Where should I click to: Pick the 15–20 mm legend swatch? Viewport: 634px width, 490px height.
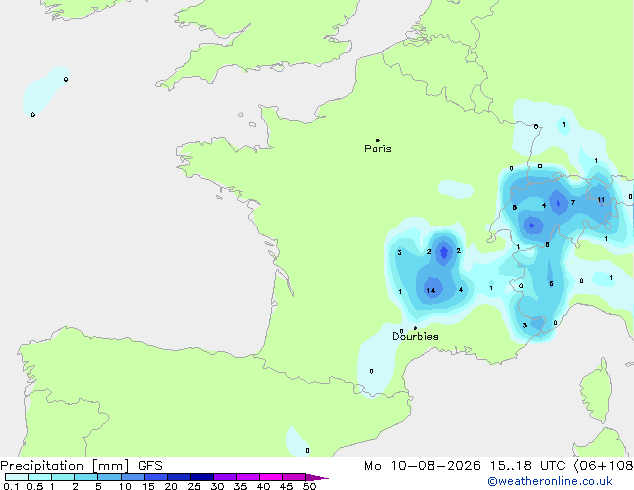point(156,477)
